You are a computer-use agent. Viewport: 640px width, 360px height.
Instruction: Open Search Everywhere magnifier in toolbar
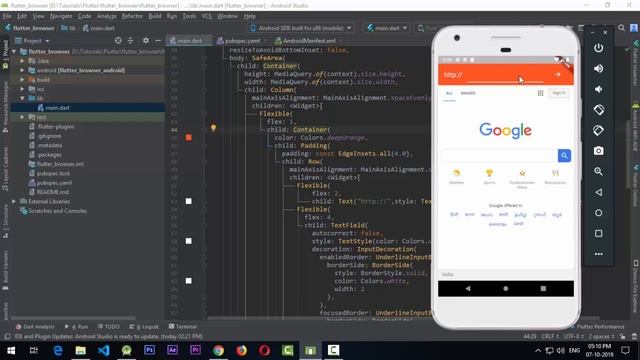pyautogui.click(x=621, y=28)
